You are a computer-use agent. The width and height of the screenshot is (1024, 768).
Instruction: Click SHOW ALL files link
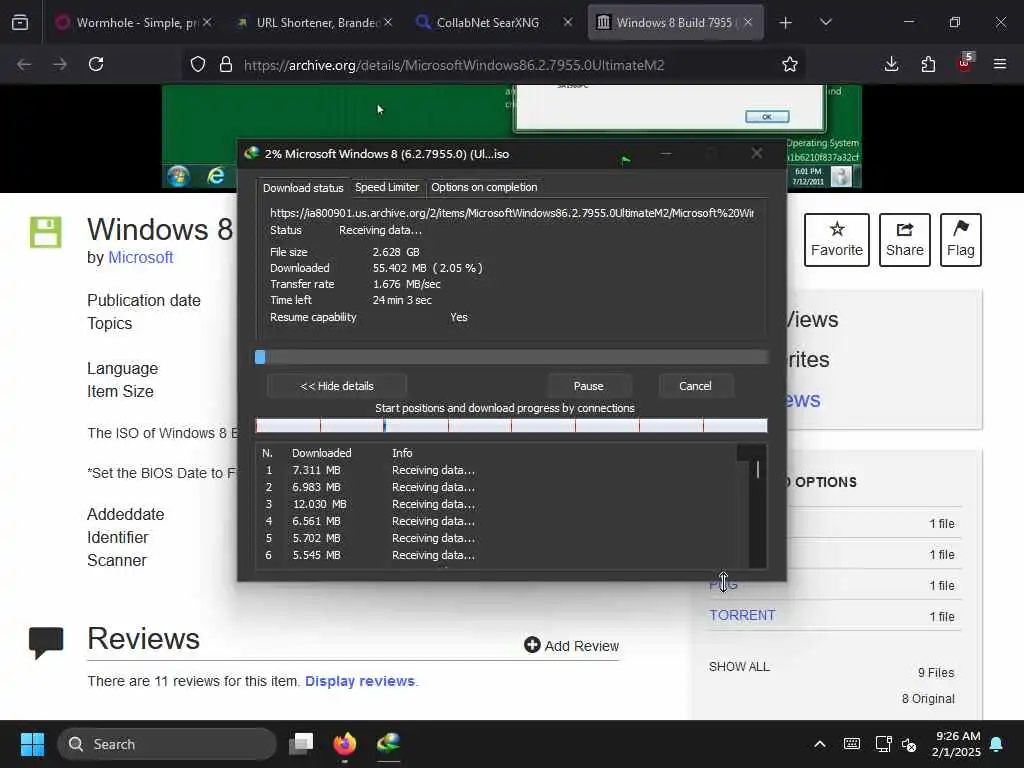coord(739,667)
